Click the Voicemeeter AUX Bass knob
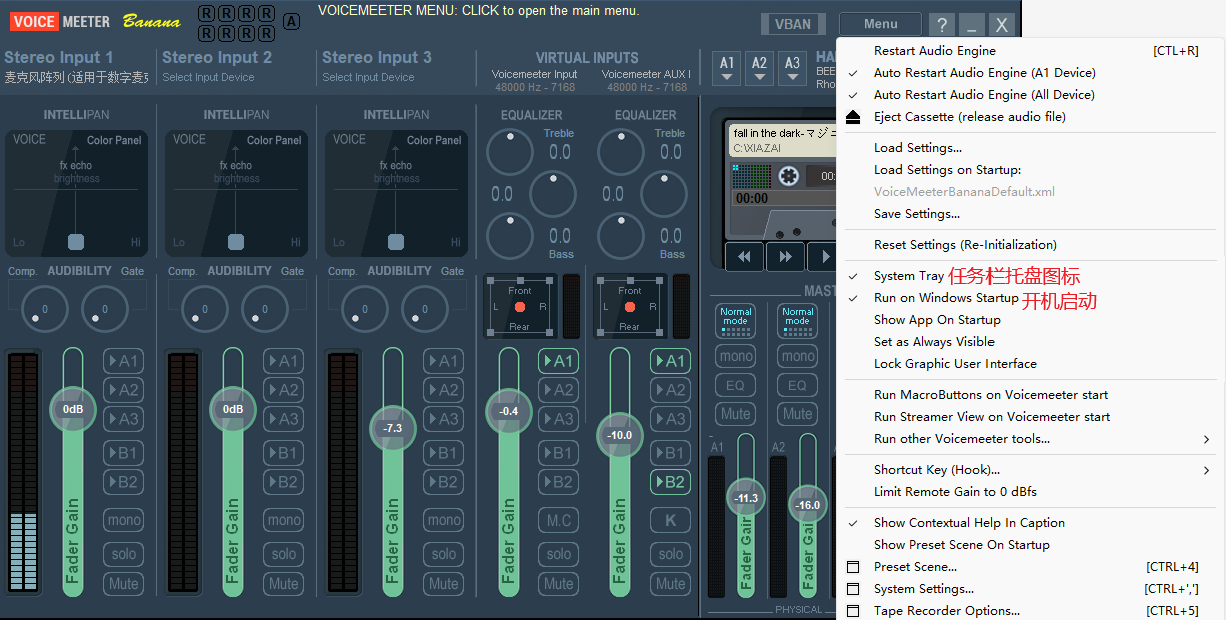 (621, 236)
